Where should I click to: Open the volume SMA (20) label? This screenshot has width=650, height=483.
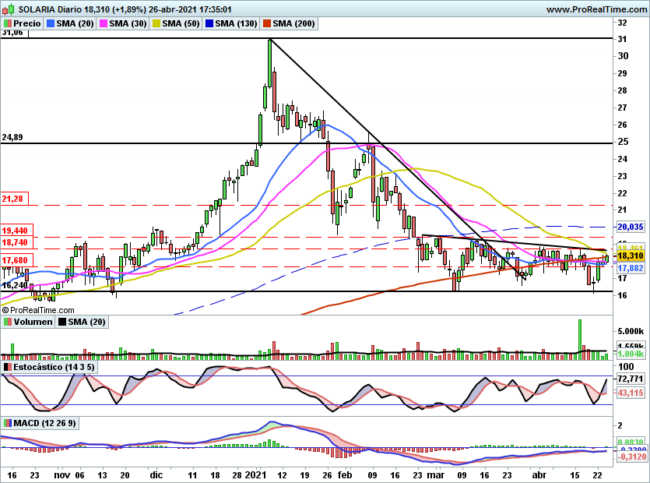point(87,322)
